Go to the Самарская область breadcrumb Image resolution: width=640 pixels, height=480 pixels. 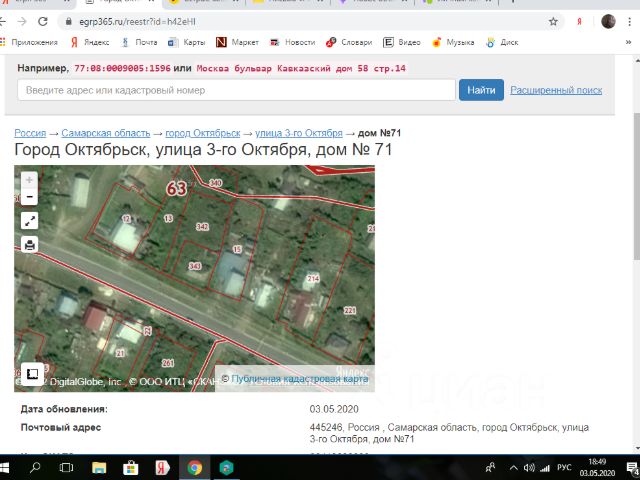[105, 133]
